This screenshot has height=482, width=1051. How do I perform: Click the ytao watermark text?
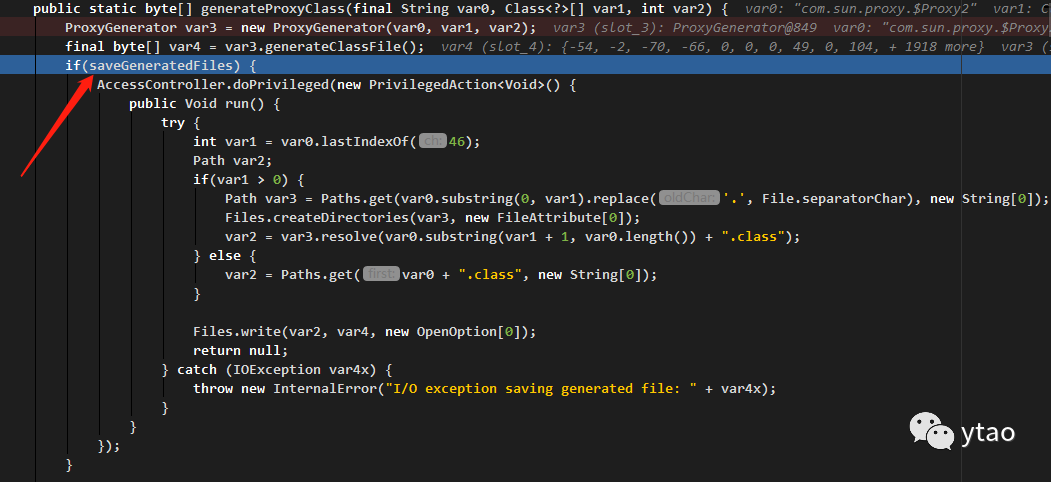point(987,432)
